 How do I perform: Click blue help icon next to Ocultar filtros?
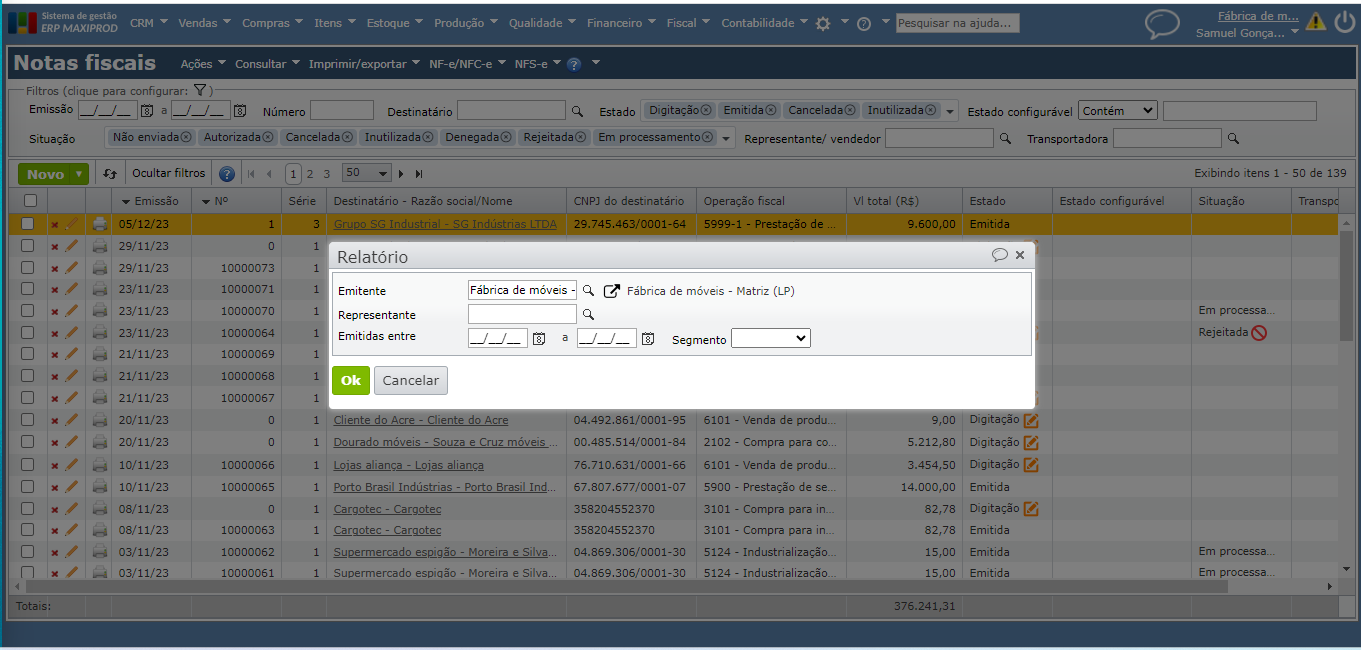[x=227, y=174]
